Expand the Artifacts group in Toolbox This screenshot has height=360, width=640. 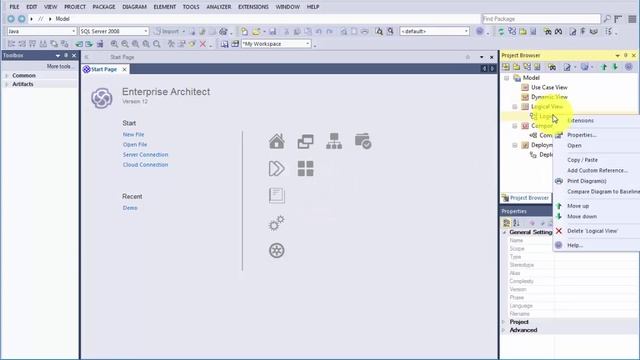coord(7,84)
